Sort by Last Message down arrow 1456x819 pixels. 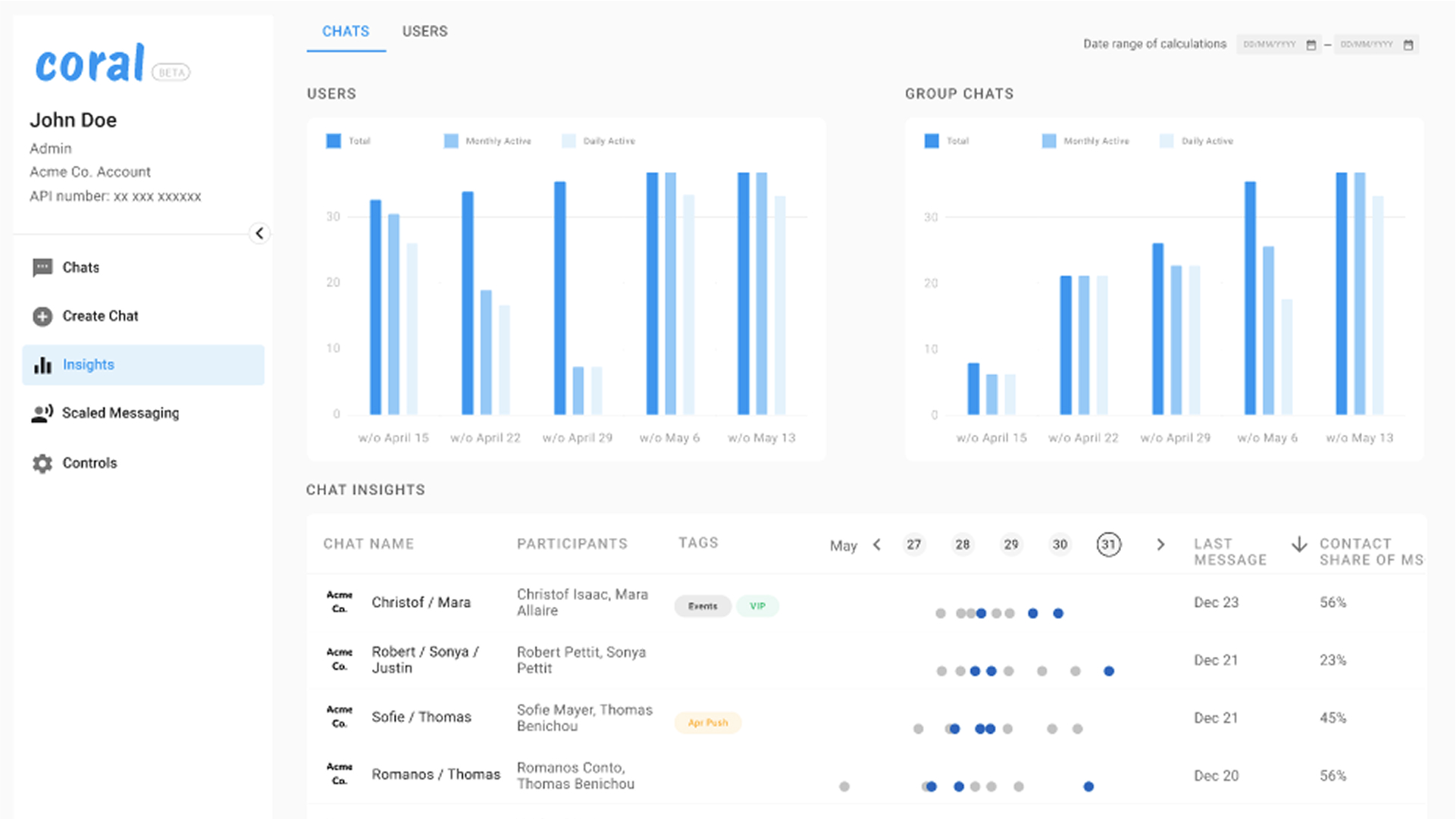coord(1299,544)
